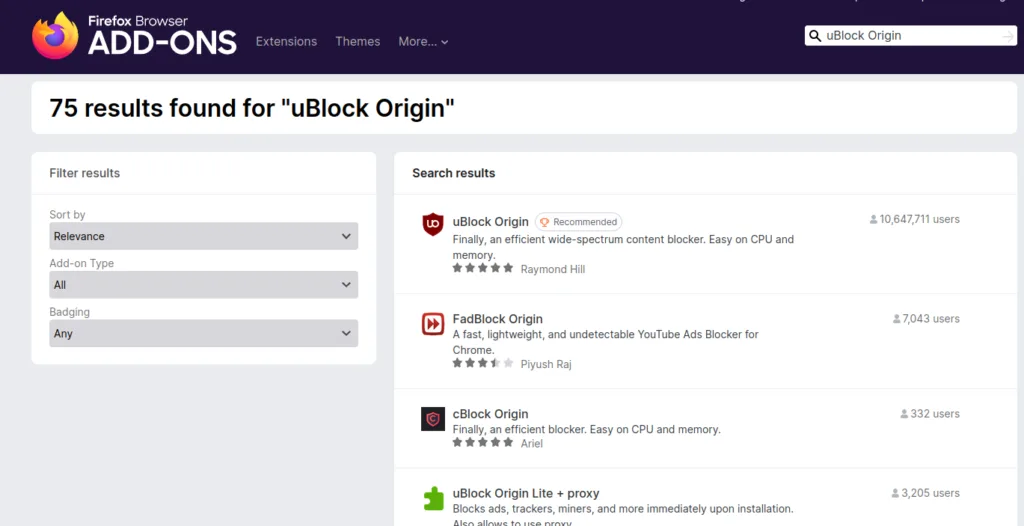The width and height of the screenshot is (1024, 526).
Task: Click the Lite + proxy description text
Action: (x=623, y=516)
